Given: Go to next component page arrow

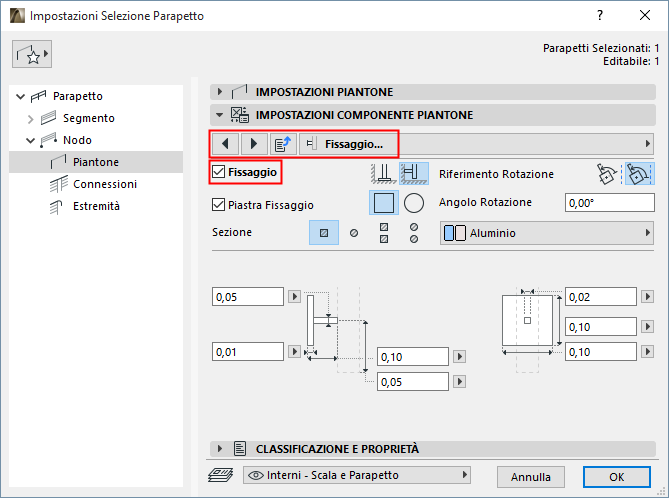Looking at the screenshot, I should pos(254,144).
